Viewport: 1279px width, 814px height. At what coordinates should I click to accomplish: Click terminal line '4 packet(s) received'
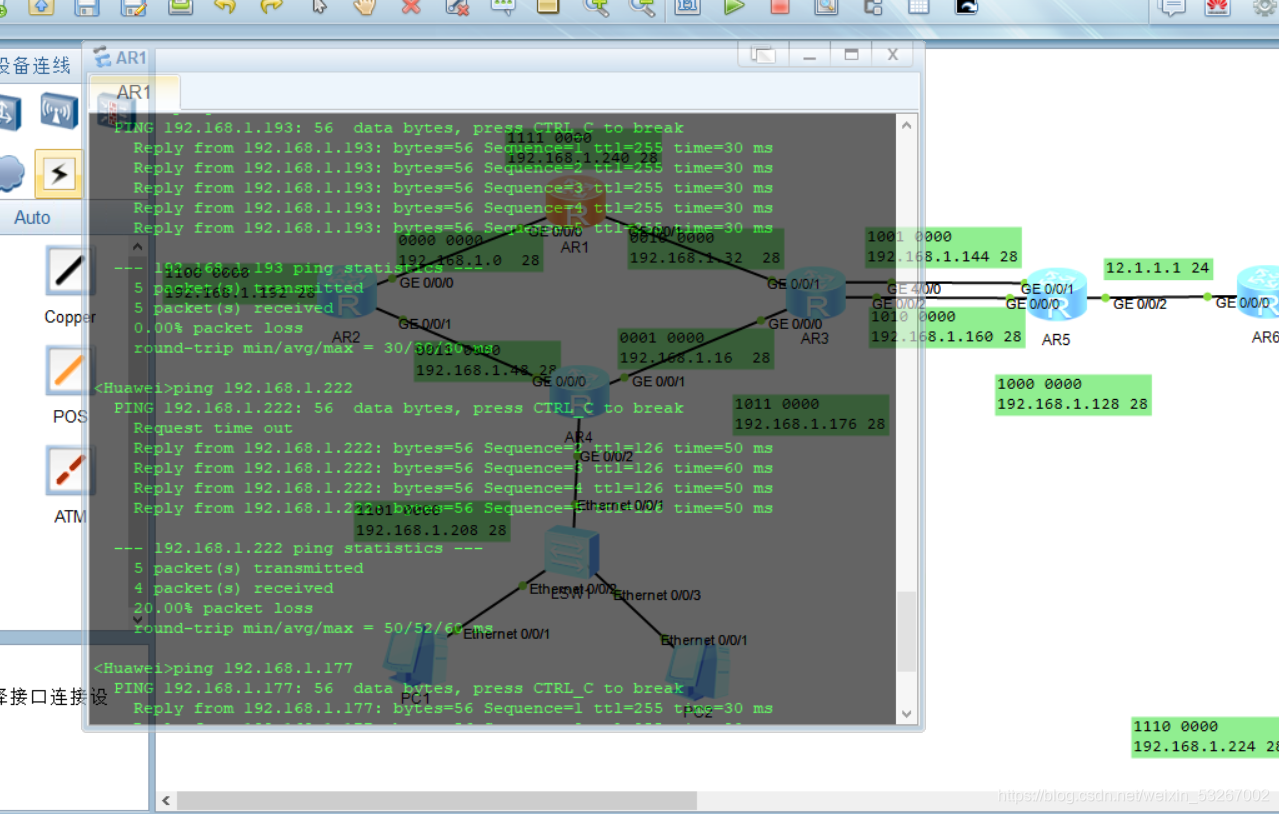point(233,588)
